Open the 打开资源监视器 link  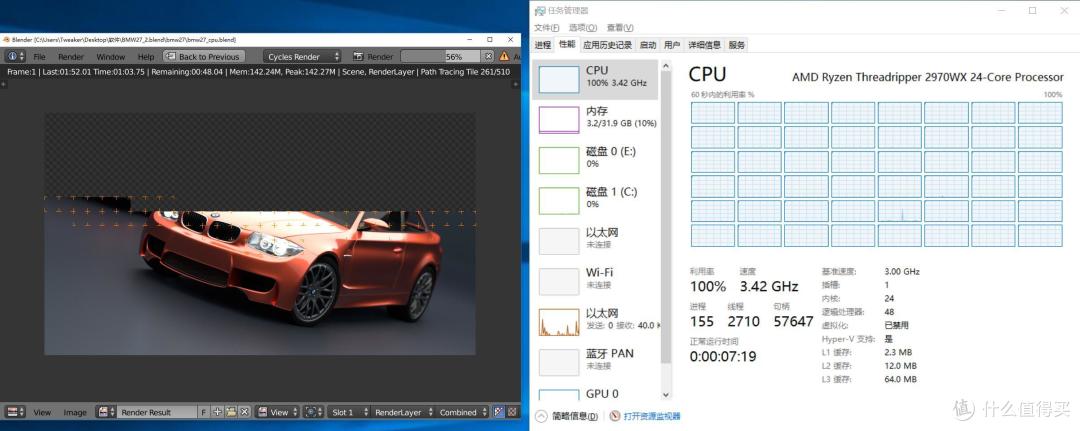point(652,416)
